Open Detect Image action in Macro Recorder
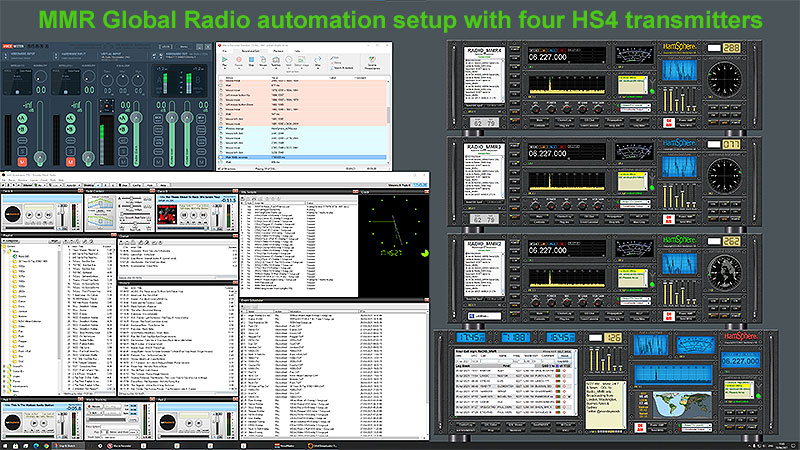This screenshot has height=450, width=800. point(302,61)
